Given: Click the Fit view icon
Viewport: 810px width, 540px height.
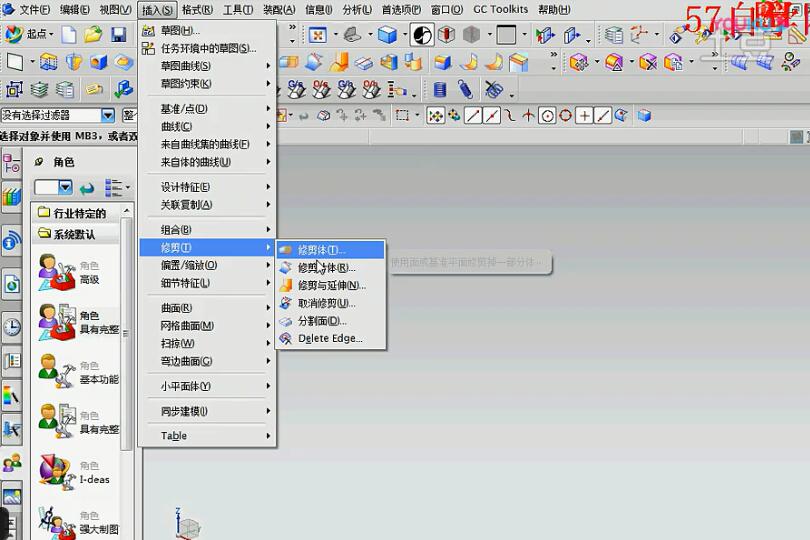Looking at the screenshot, I should click(x=317, y=35).
